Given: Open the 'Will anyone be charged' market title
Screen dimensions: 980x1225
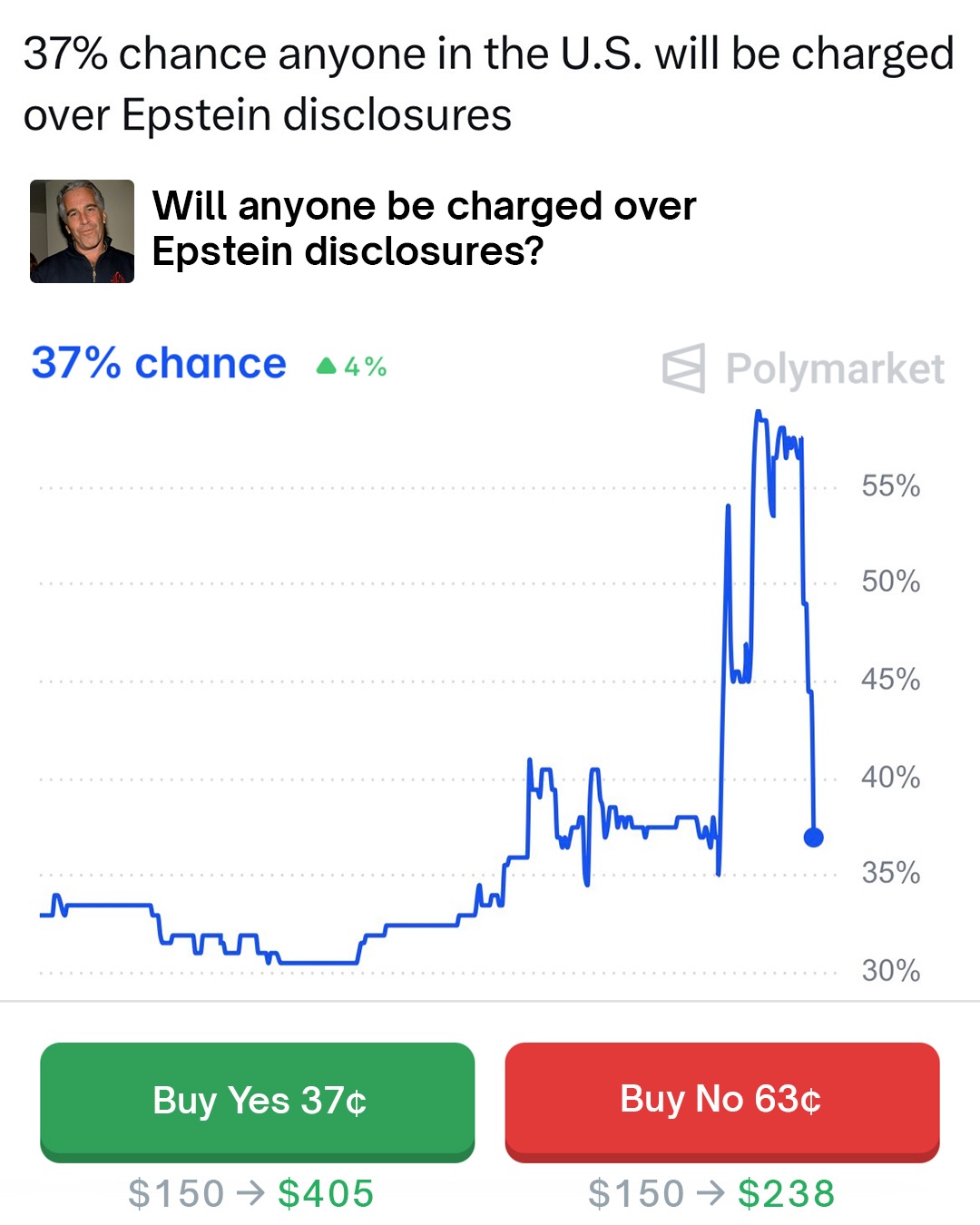Looking at the screenshot, I should click(424, 229).
